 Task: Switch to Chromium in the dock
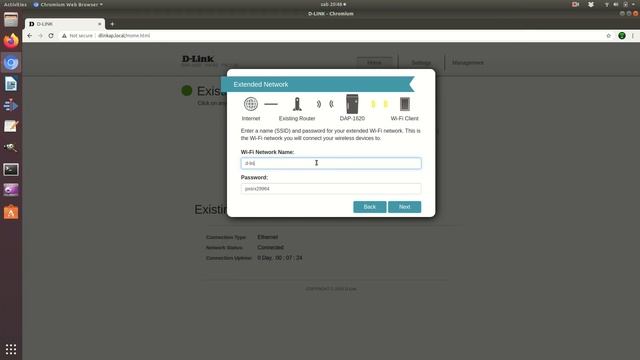11,62
